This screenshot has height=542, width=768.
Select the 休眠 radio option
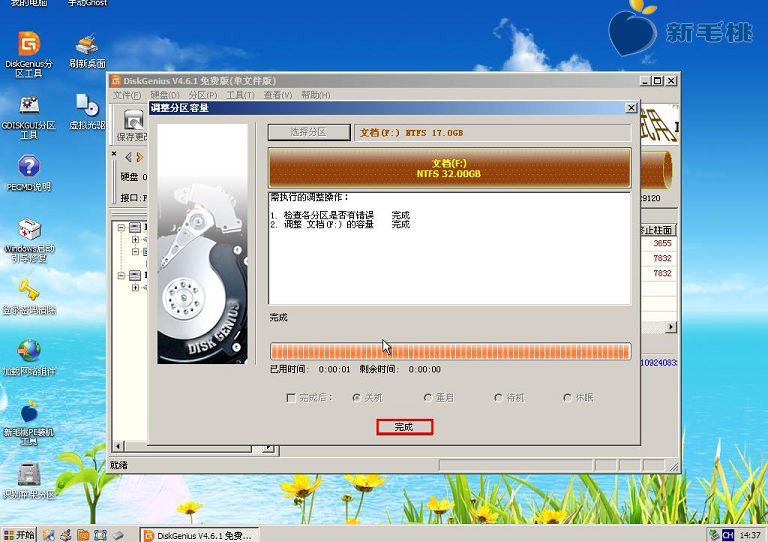[x=568, y=398]
